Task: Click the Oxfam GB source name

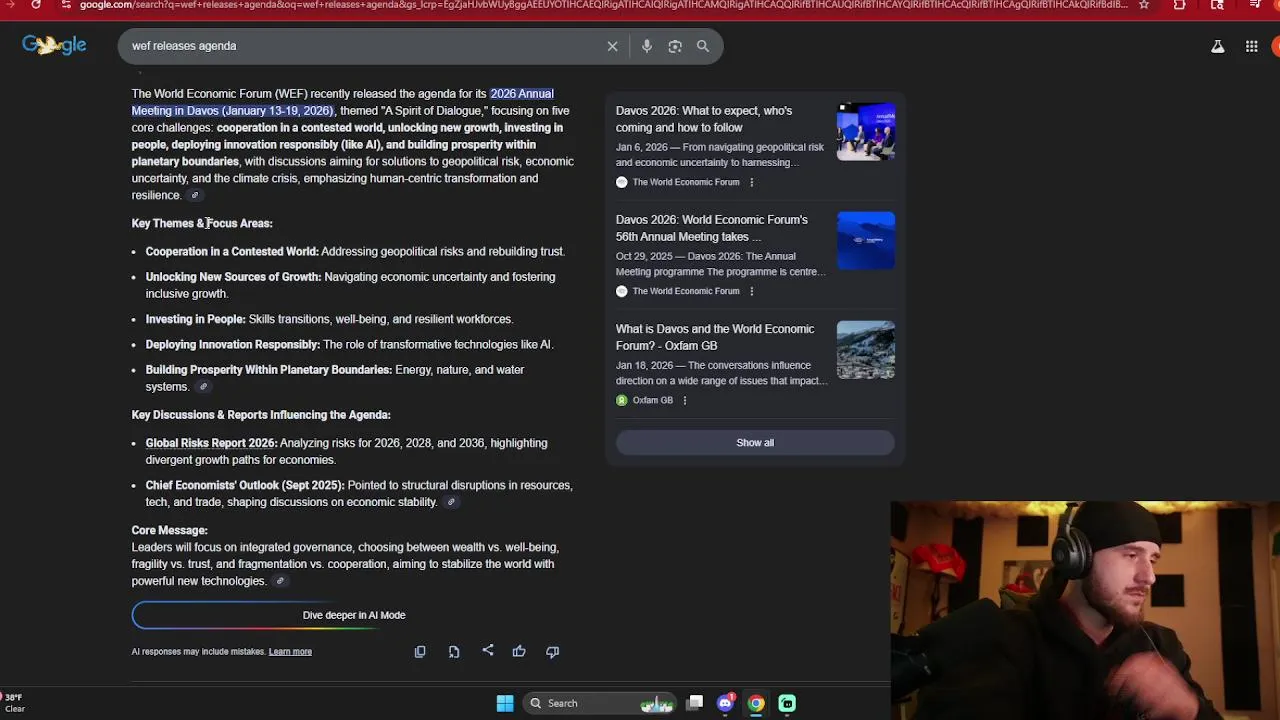Action: [653, 400]
